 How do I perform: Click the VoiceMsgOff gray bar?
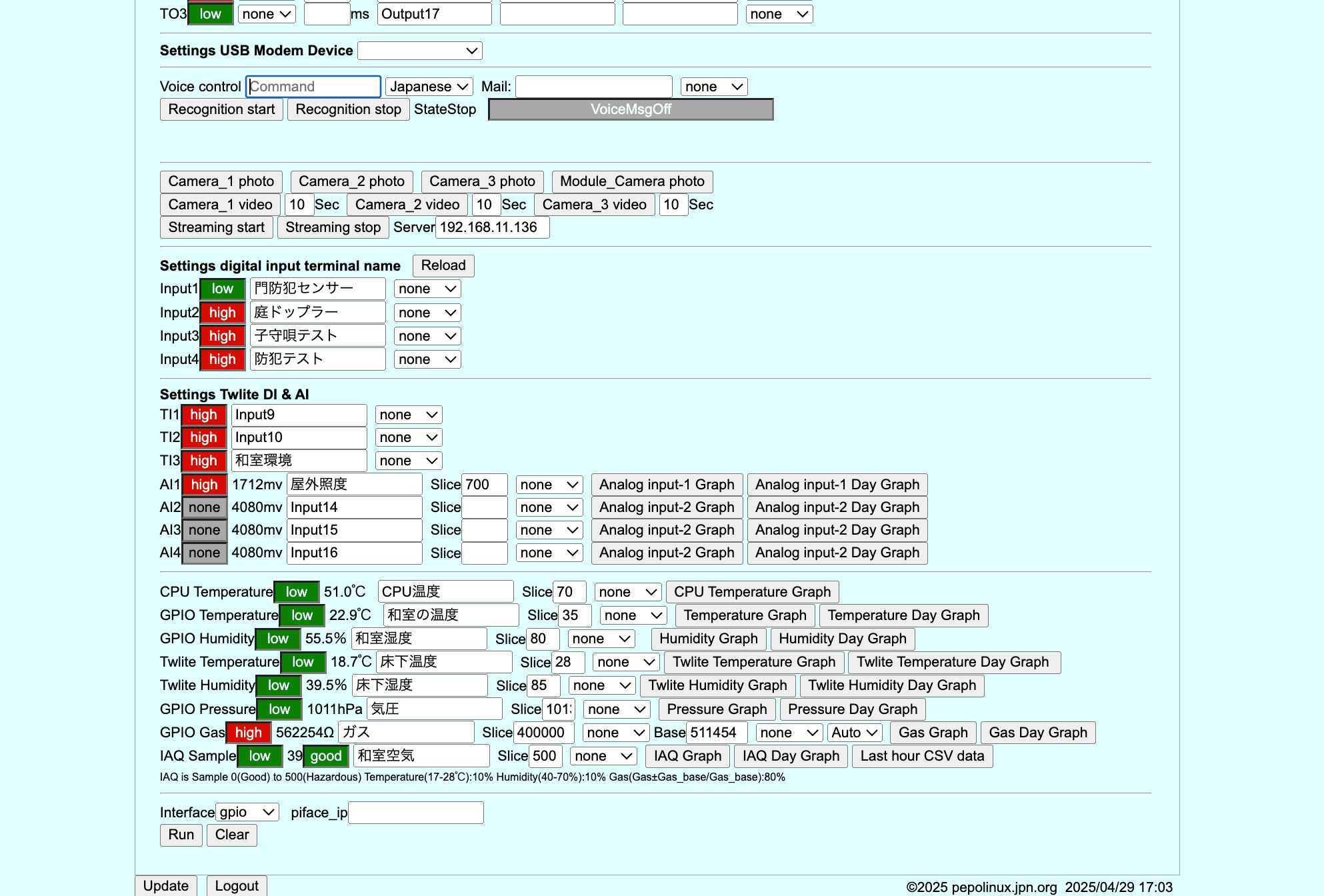tap(630, 109)
